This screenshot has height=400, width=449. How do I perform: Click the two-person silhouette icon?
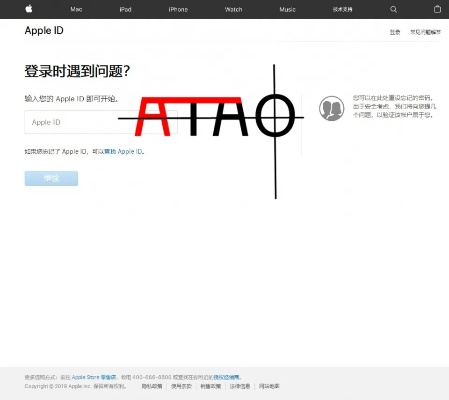[x=331, y=108]
